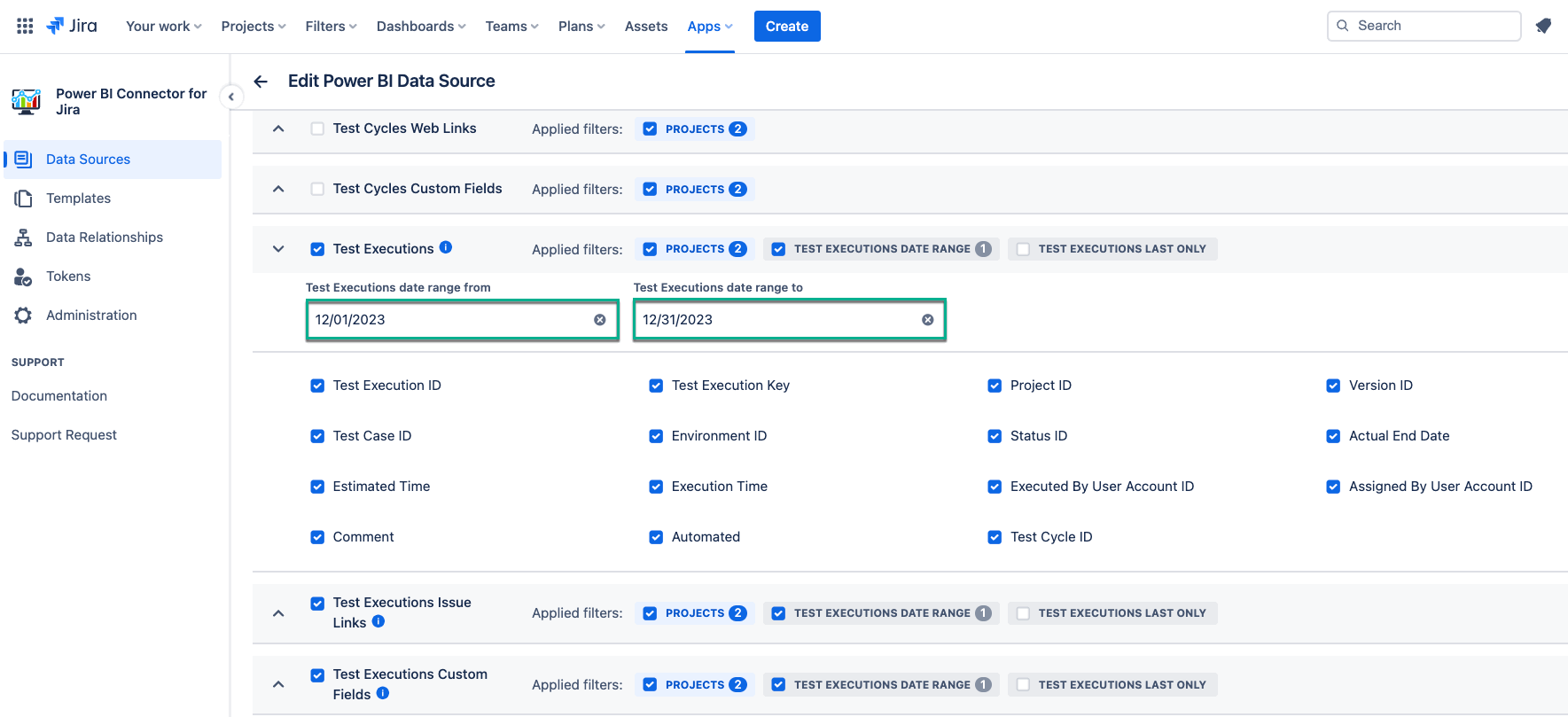Clear the date range from field
This screenshot has width=1568, height=717.
[600, 320]
